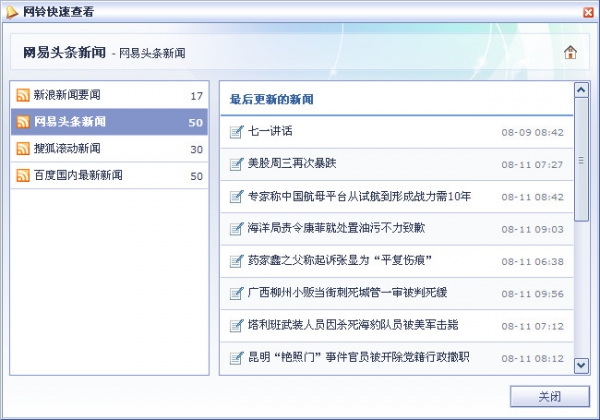Click the count 50 for 网易头条新闻
The image size is (600, 420).
pyautogui.click(x=196, y=123)
